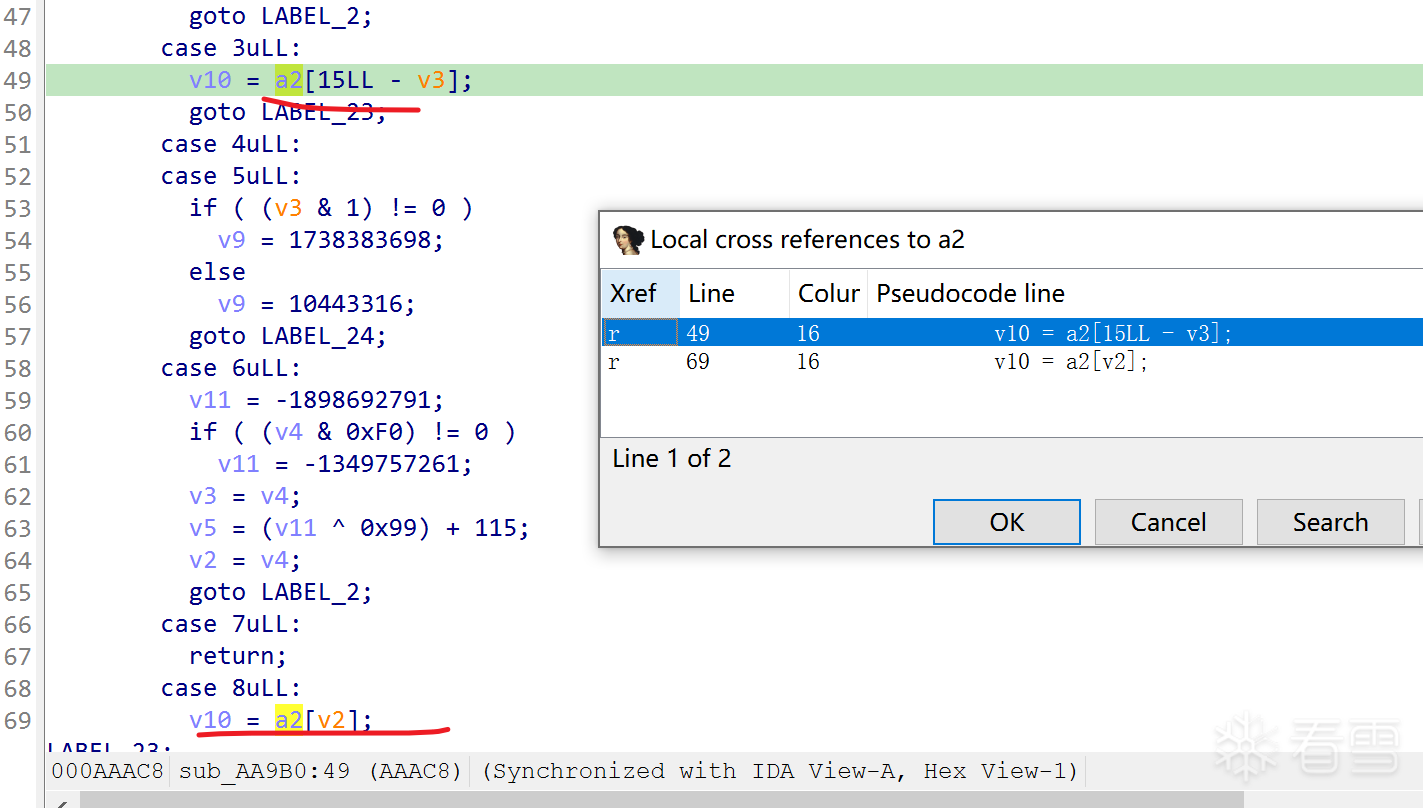The image size is (1423, 808).
Task: Cancel the cross references dialog
Action: [x=1168, y=522]
